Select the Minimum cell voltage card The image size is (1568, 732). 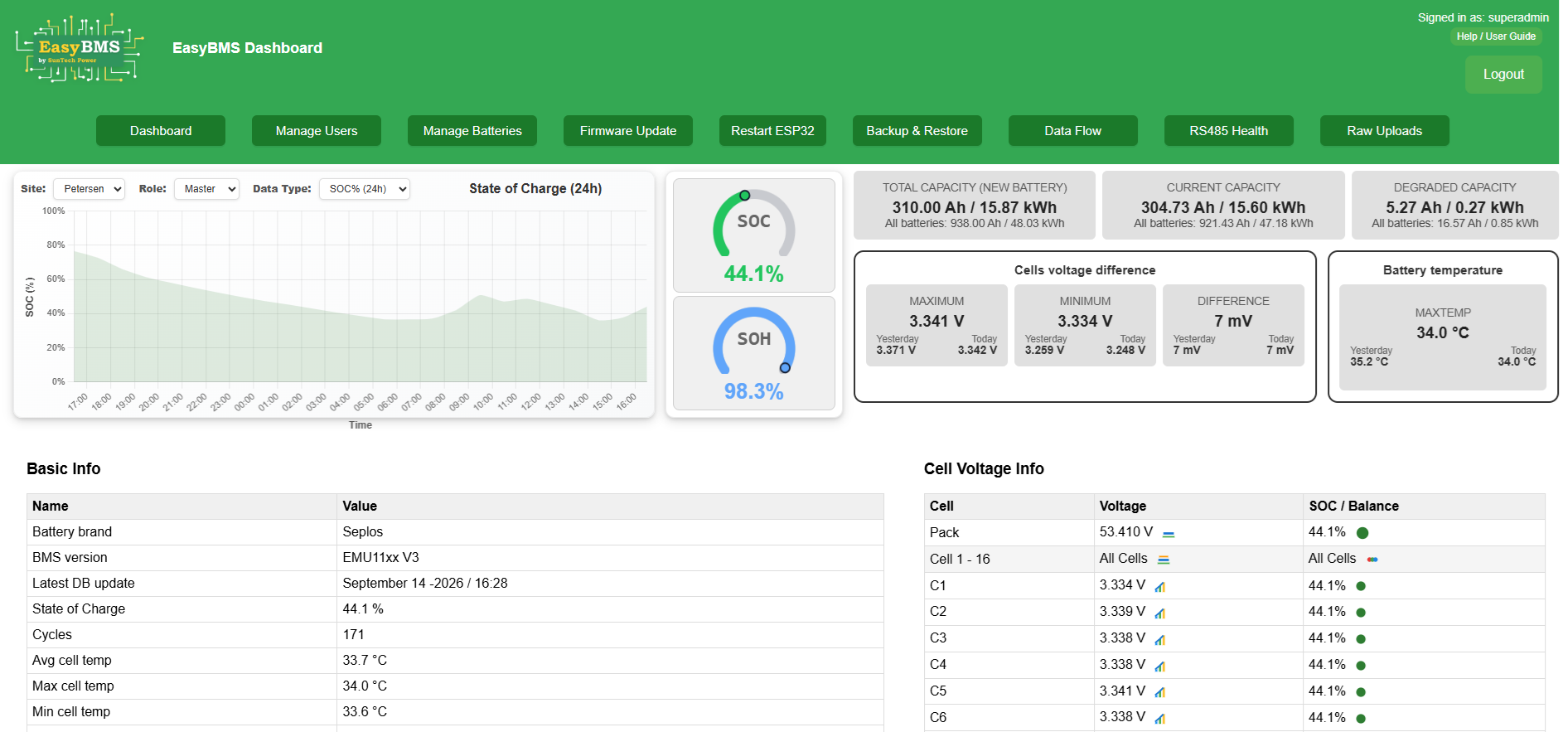click(1085, 325)
